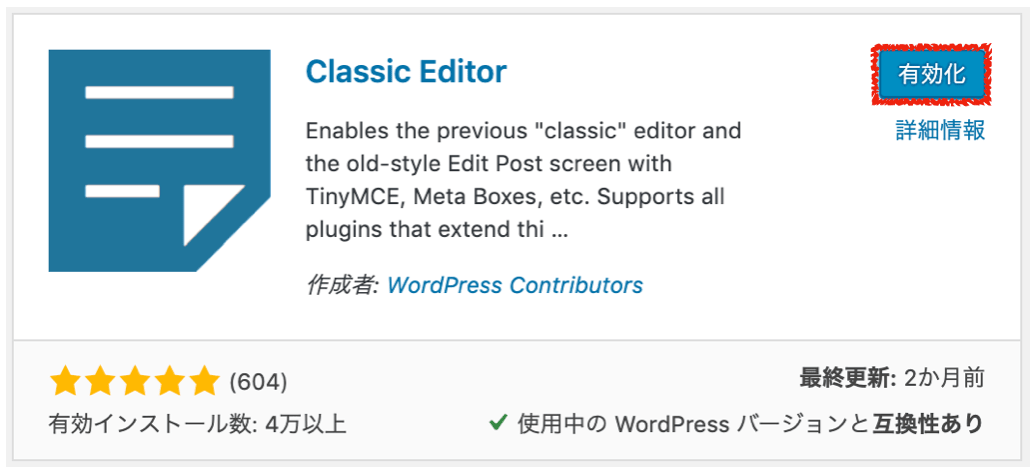Screen dimensions: 1034x468
Task: Click the bold 互換性あり text
Action: [928, 424]
